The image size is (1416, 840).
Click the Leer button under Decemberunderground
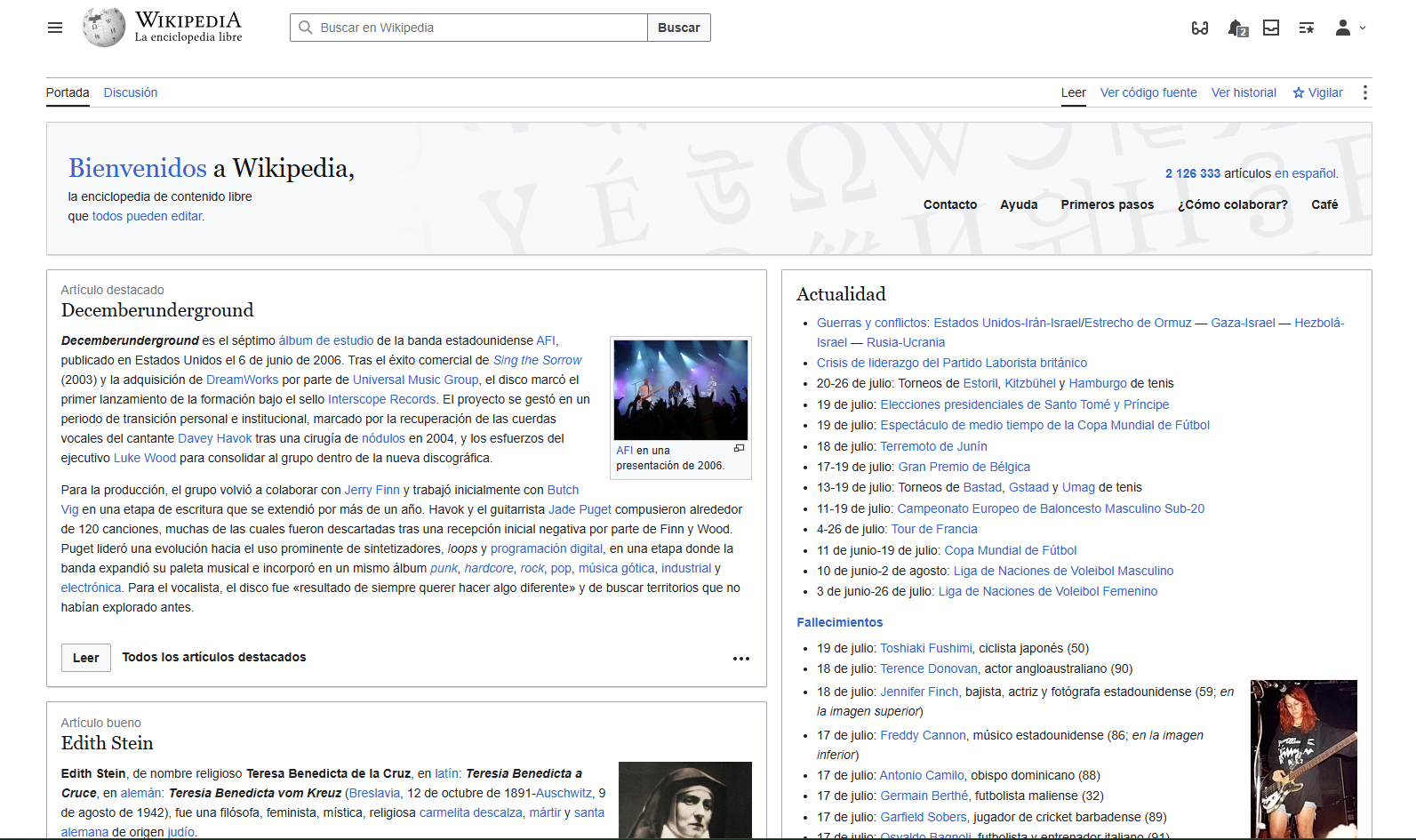click(86, 658)
